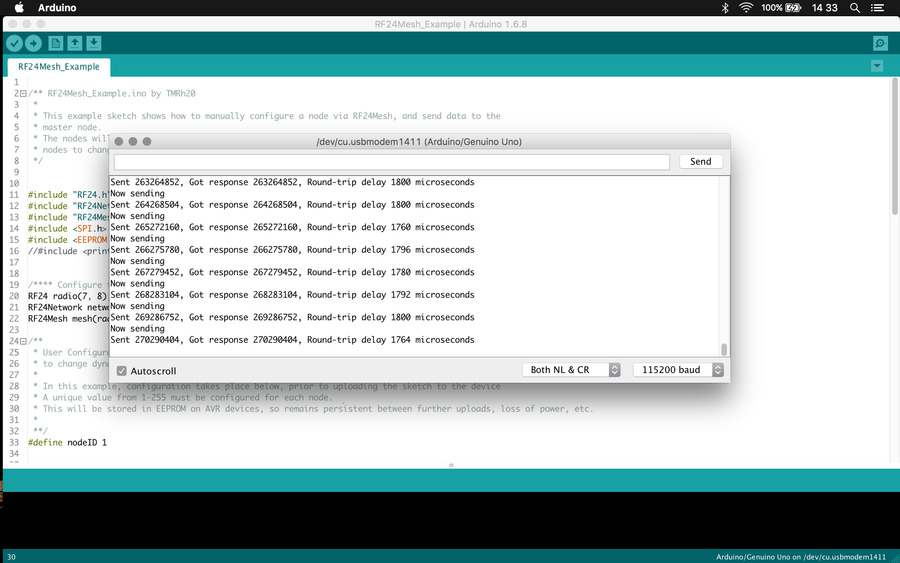Select the RF24Mesh_Example tab
Image resolution: width=900 pixels, height=563 pixels.
click(59, 67)
